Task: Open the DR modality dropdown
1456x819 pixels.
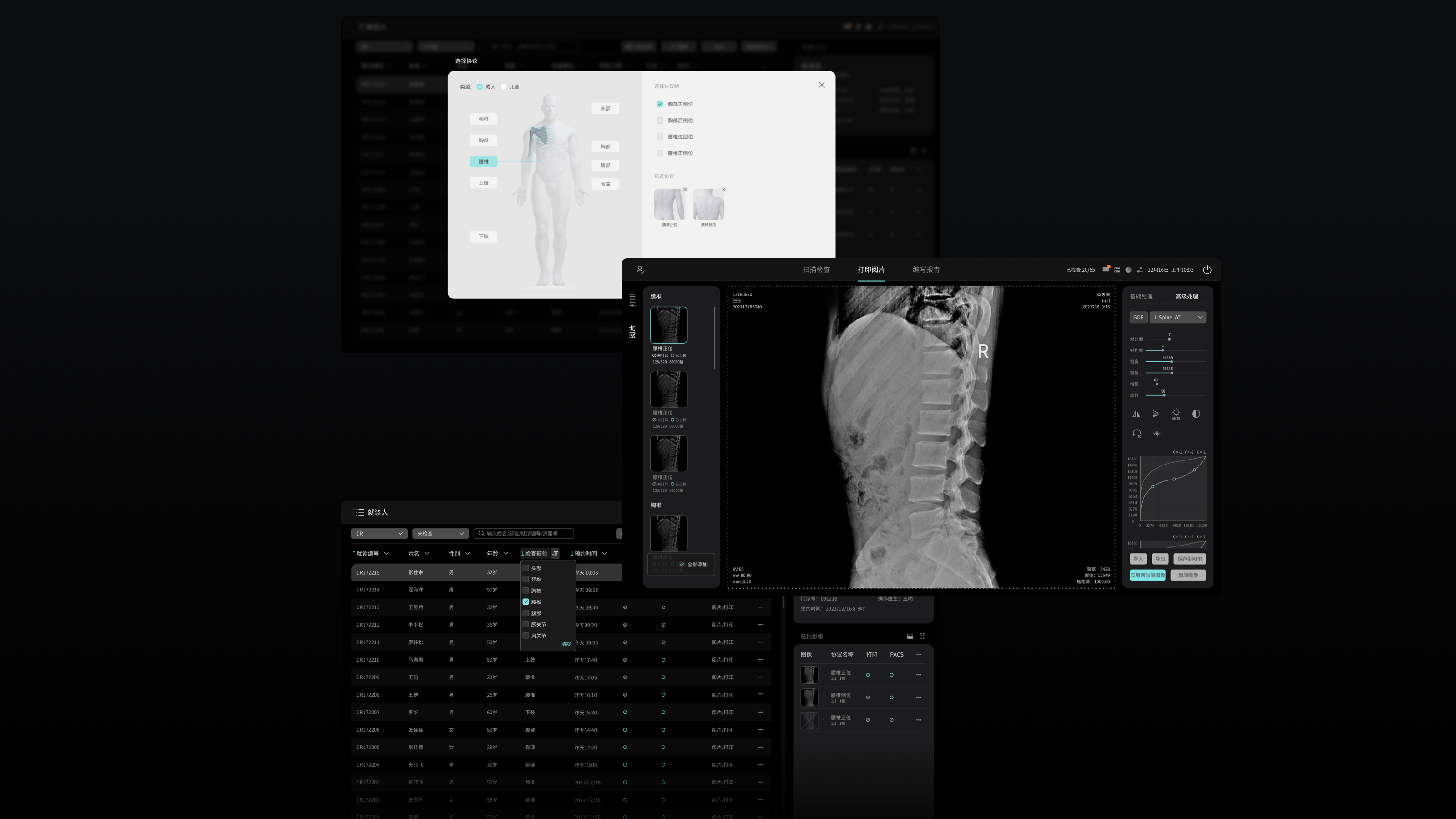Action: pyautogui.click(x=379, y=534)
